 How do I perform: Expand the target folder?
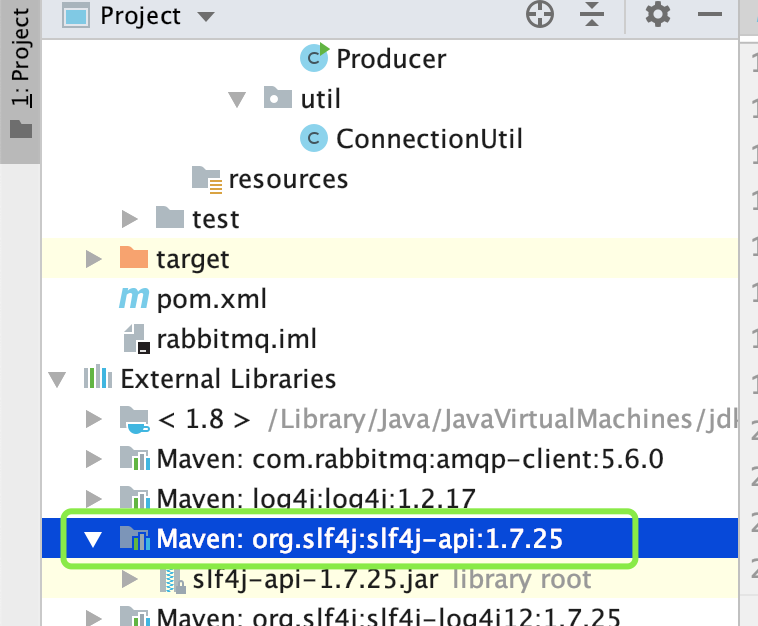[x=94, y=259]
